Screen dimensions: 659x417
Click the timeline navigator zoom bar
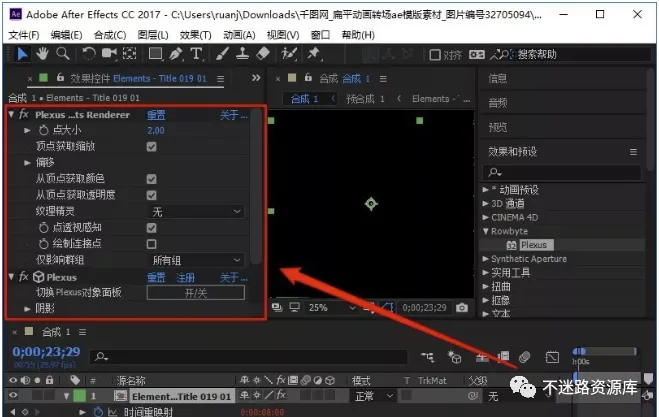coord(605,351)
